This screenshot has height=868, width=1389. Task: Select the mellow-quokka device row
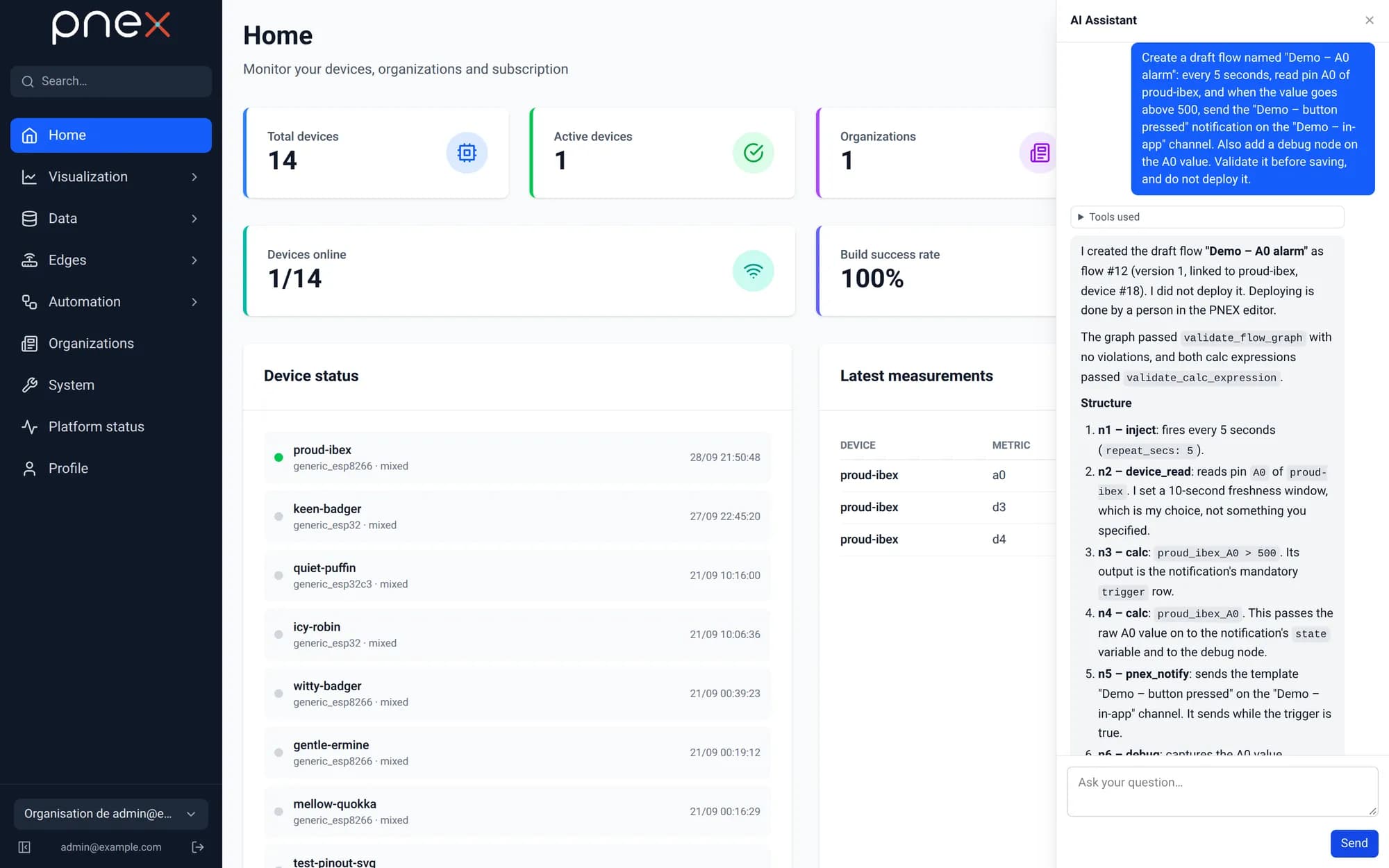coord(517,812)
